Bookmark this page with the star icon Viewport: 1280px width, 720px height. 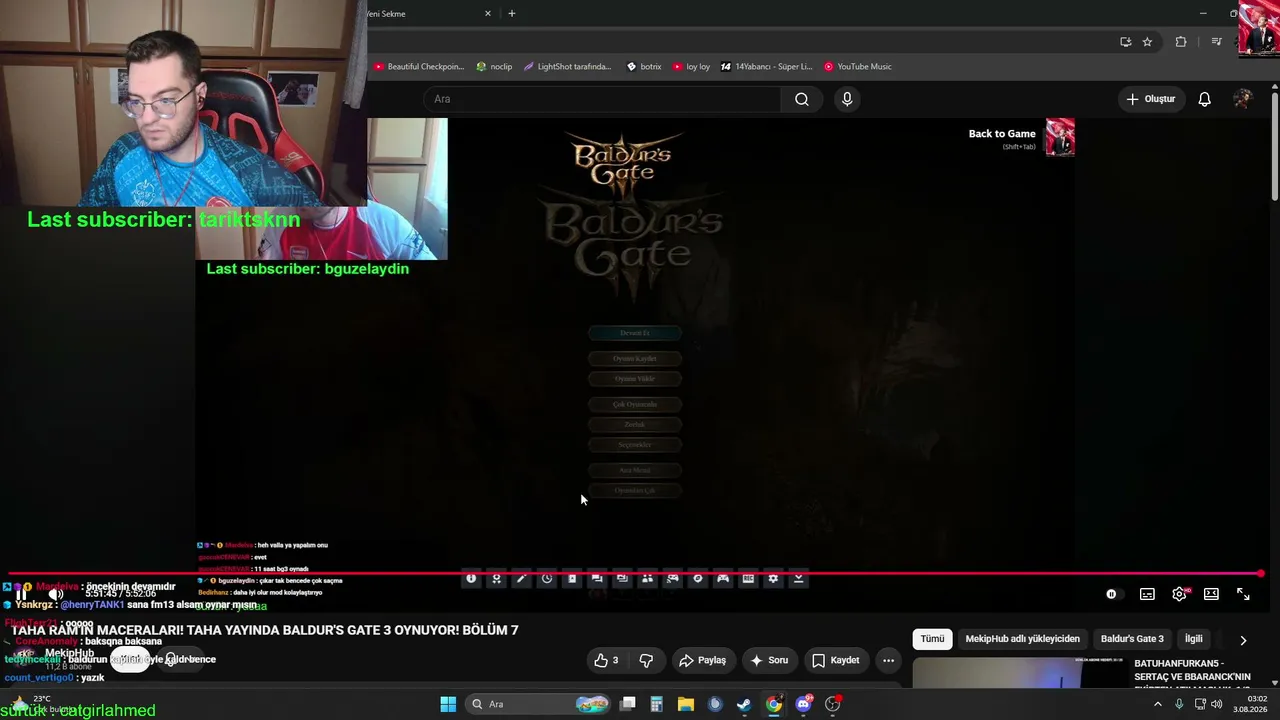1147,42
